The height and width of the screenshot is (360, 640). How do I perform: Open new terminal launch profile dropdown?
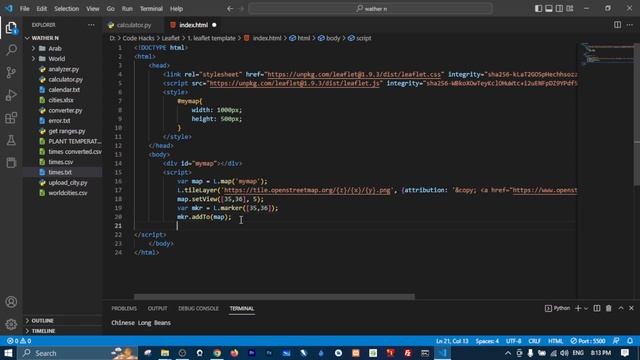(586, 309)
